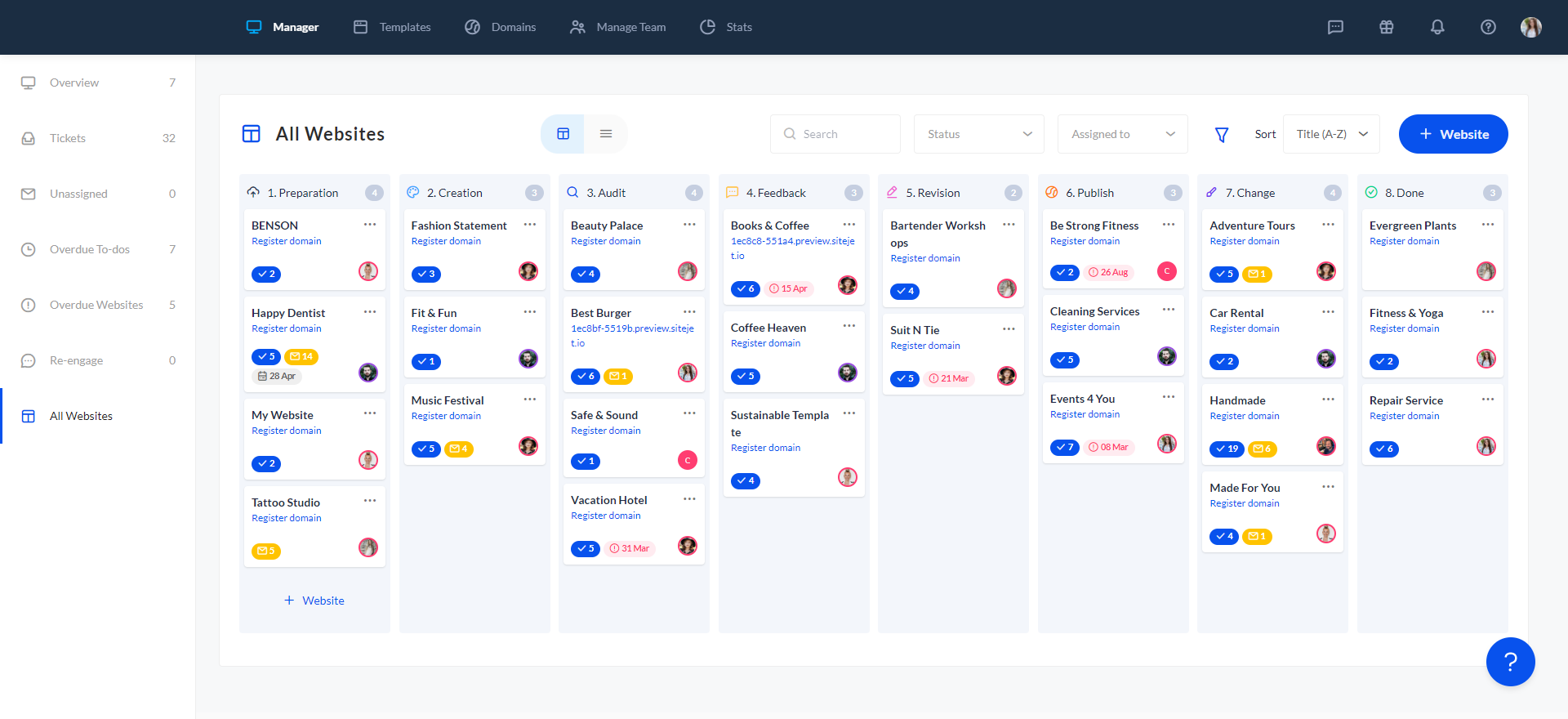The width and height of the screenshot is (1568, 719).
Task: Click the question mark icon in top bar
Action: click(1488, 27)
